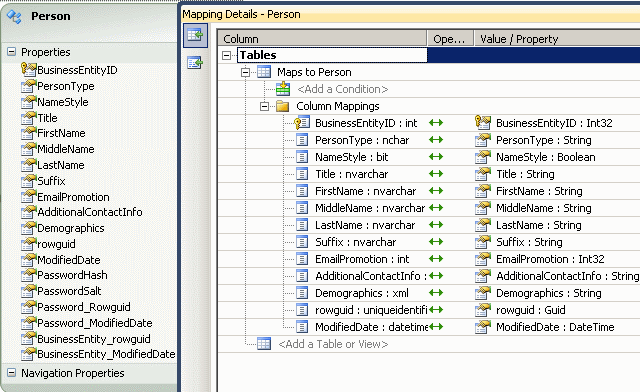This screenshot has width=640, height=392.
Task: Select the Title : nvarchar column row
Action: pos(351,174)
